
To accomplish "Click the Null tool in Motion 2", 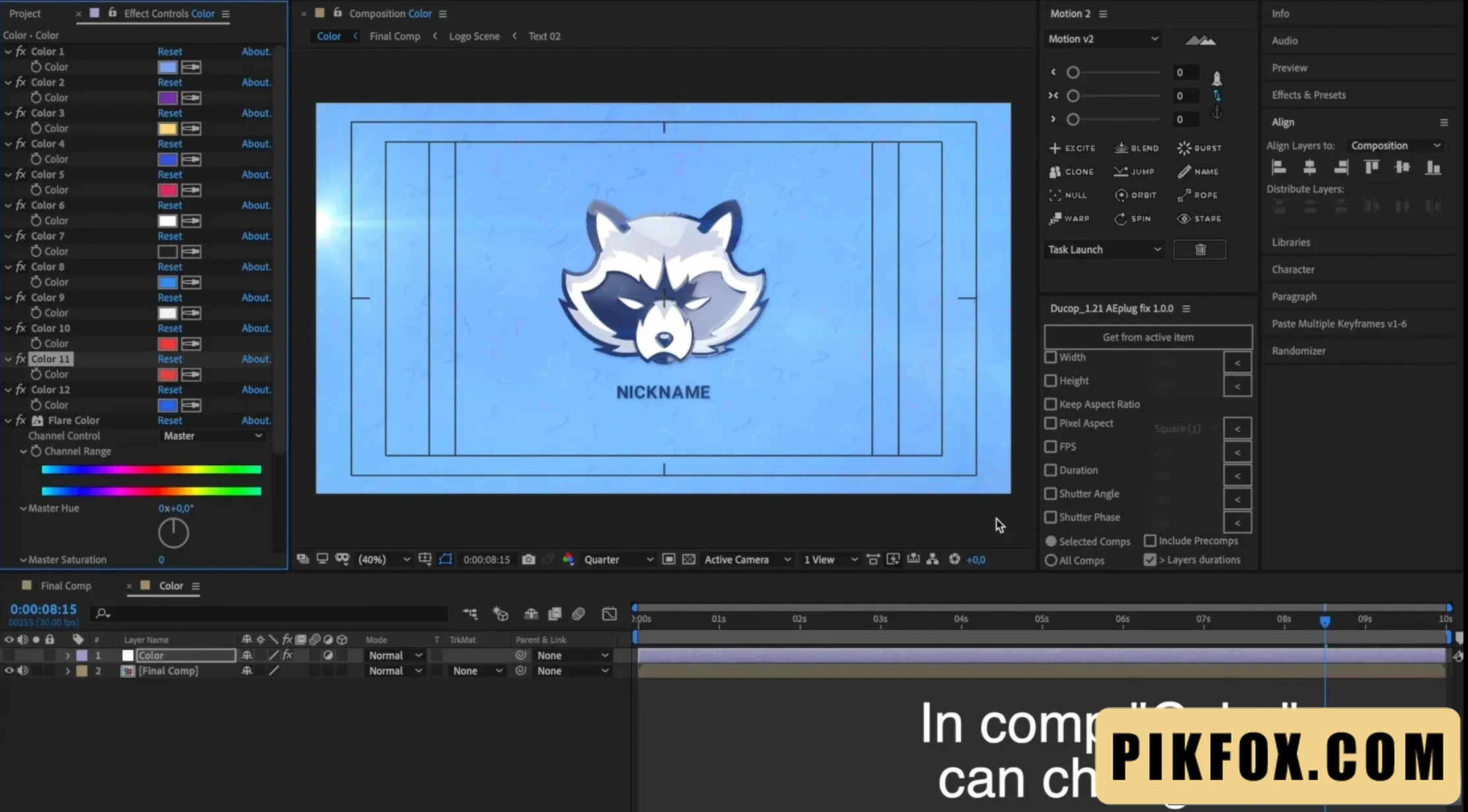I will pyautogui.click(x=1068, y=195).
